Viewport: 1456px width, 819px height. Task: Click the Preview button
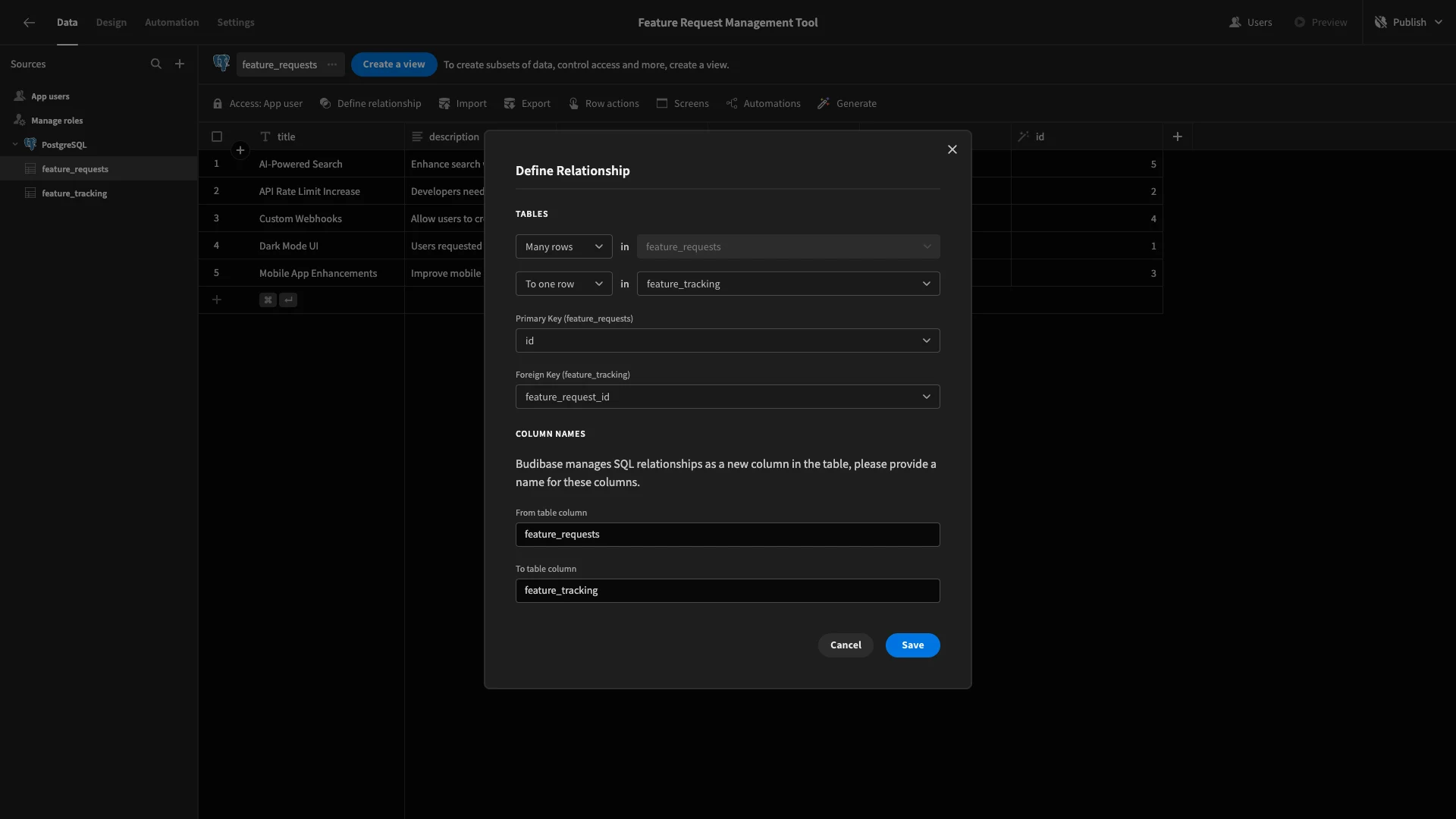click(x=1321, y=23)
